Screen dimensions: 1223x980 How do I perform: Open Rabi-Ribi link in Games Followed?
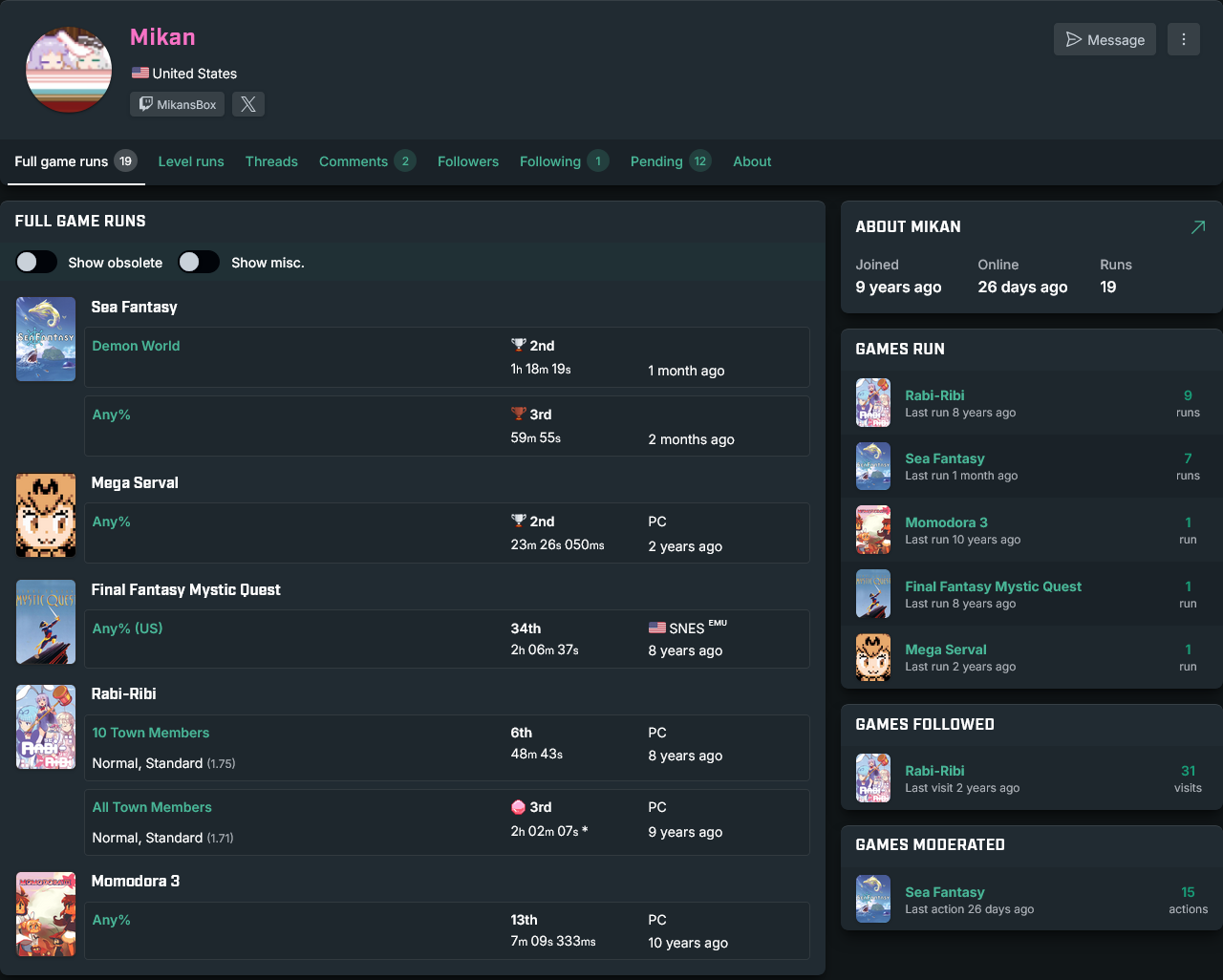click(x=934, y=771)
